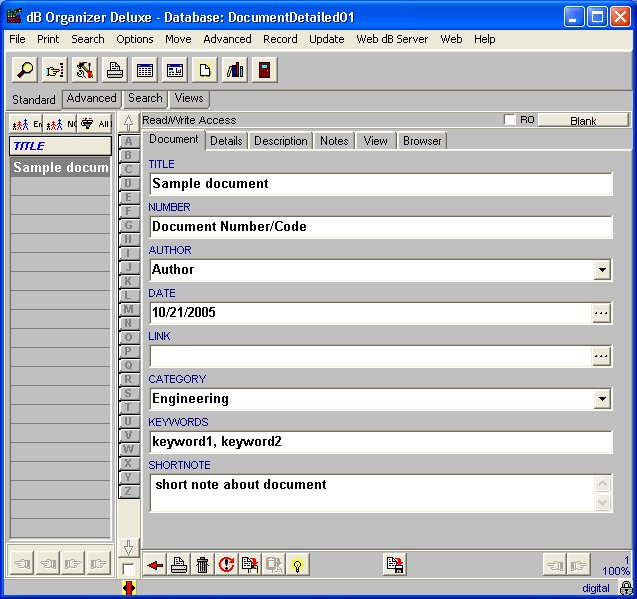
Task: Open the Web dB Server menu
Action: click(392, 39)
